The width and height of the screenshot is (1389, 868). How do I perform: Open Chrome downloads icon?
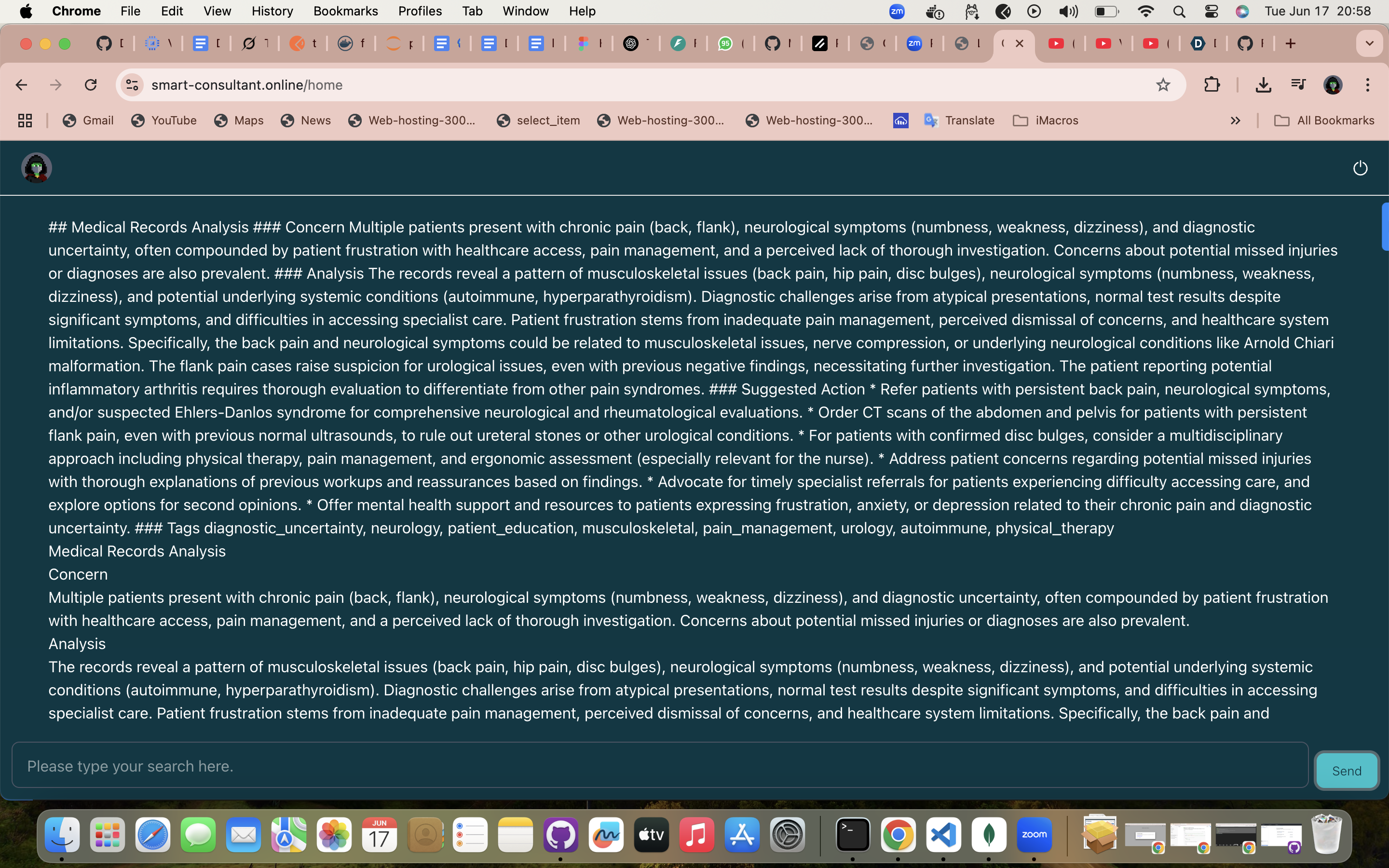pyautogui.click(x=1263, y=85)
